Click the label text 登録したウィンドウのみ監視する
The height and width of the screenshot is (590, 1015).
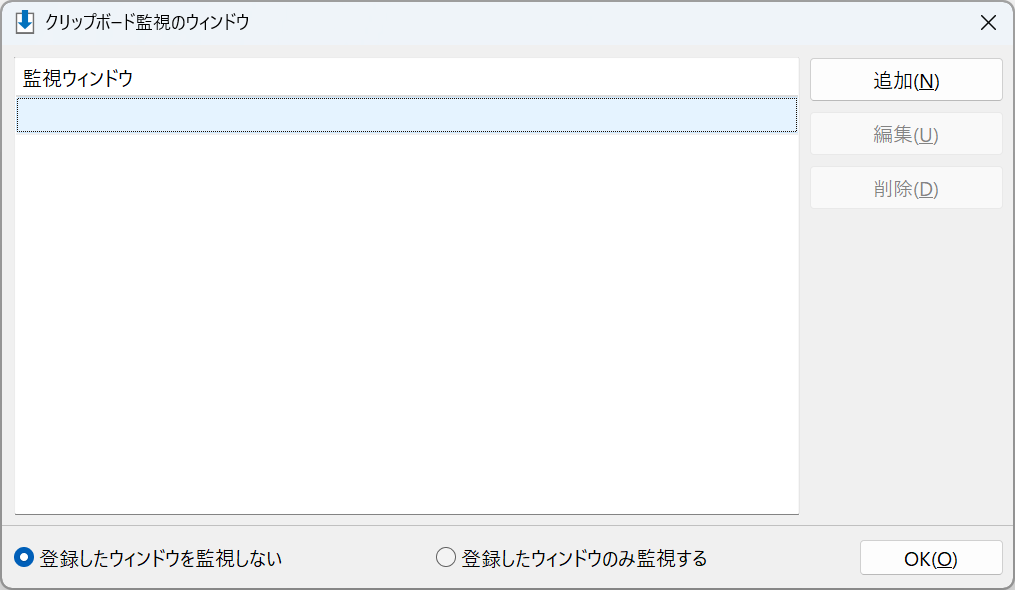pos(584,558)
